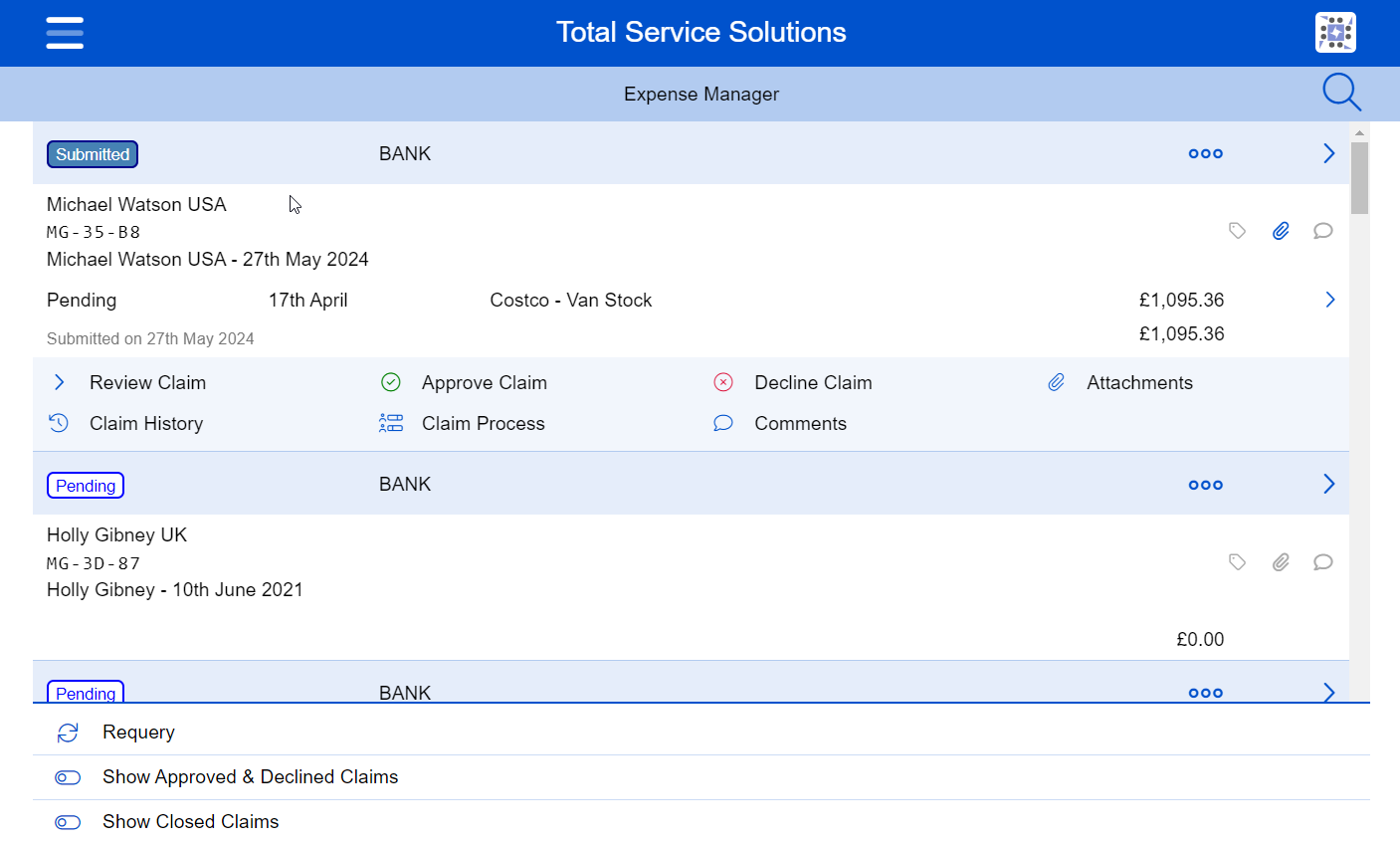Open the app launcher icon in header
1400x843 pixels.
click(1335, 33)
